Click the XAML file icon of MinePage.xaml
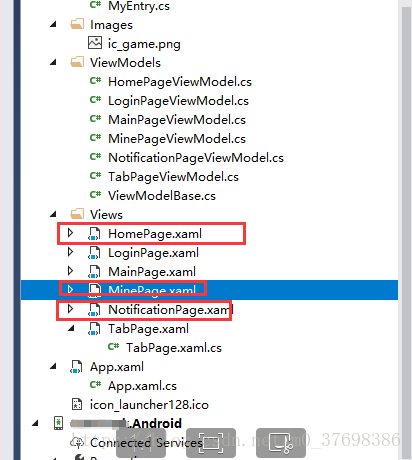412x460 pixels. (94, 290)
